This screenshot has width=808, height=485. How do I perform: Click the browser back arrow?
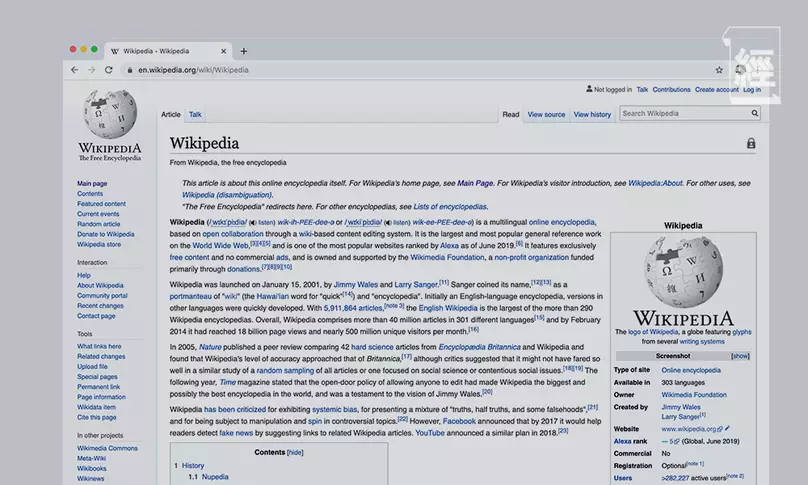(75, 70)
